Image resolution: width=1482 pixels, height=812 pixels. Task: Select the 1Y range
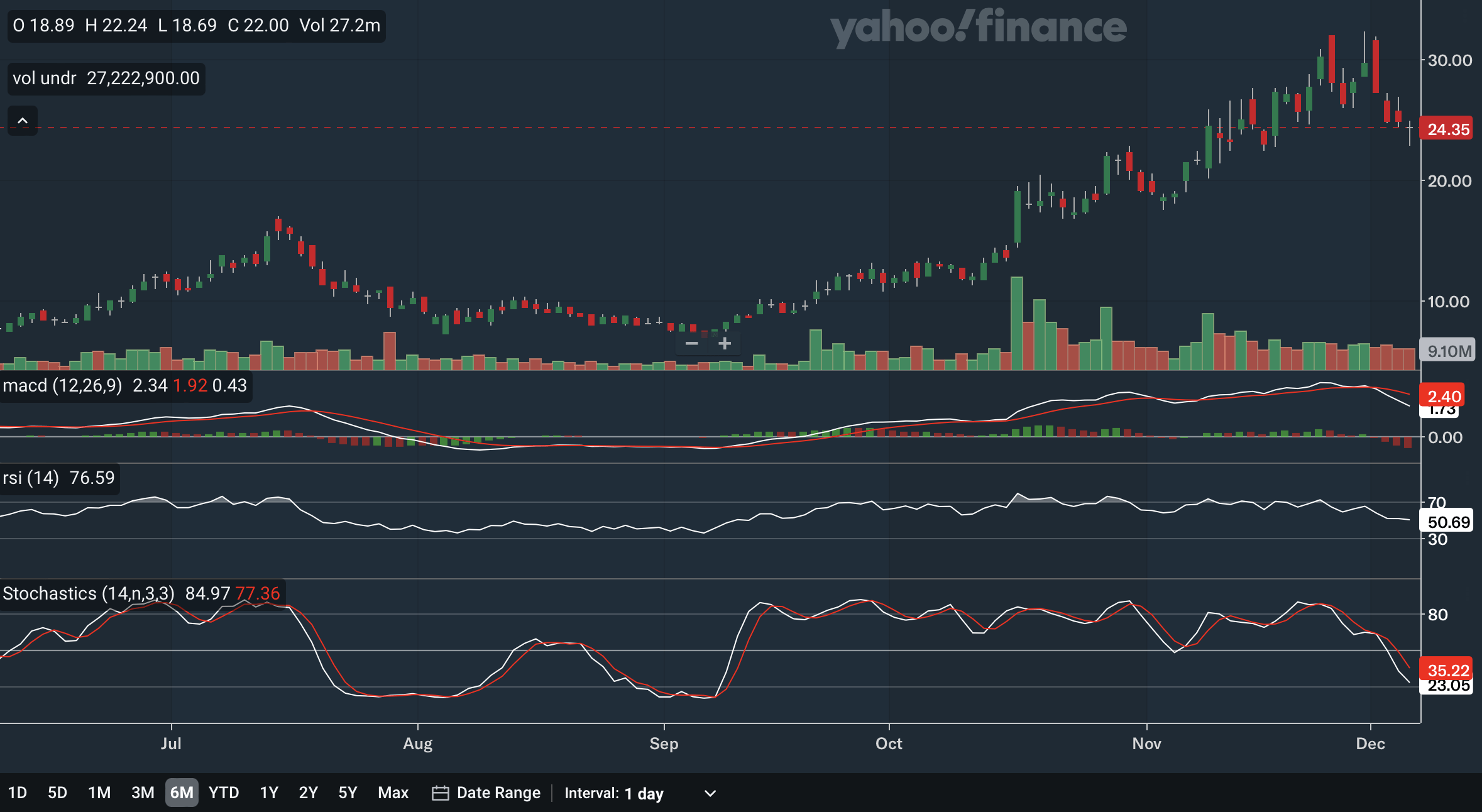pos(268,793)
